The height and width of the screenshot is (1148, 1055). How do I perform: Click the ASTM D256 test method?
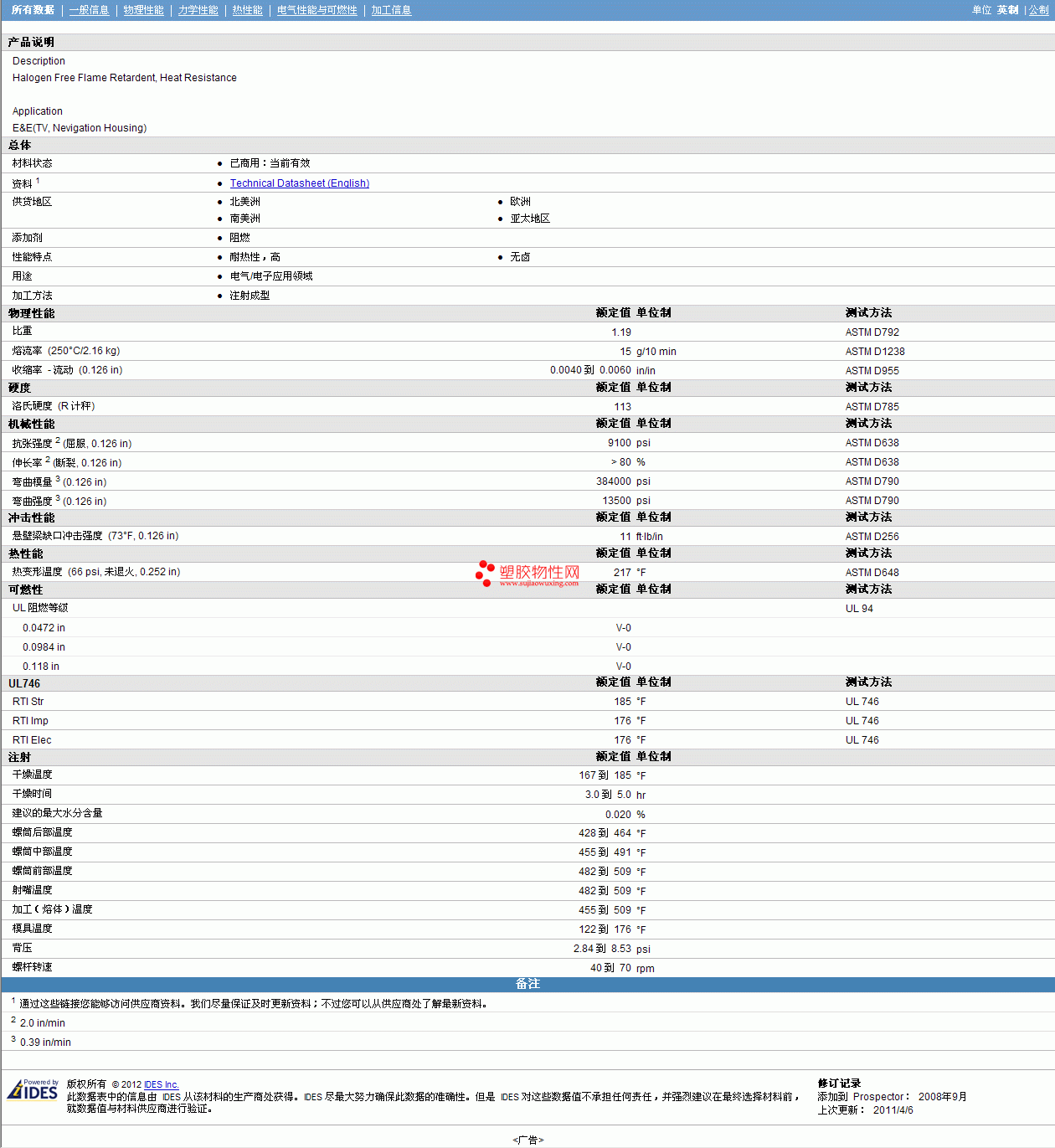(872, 537)
